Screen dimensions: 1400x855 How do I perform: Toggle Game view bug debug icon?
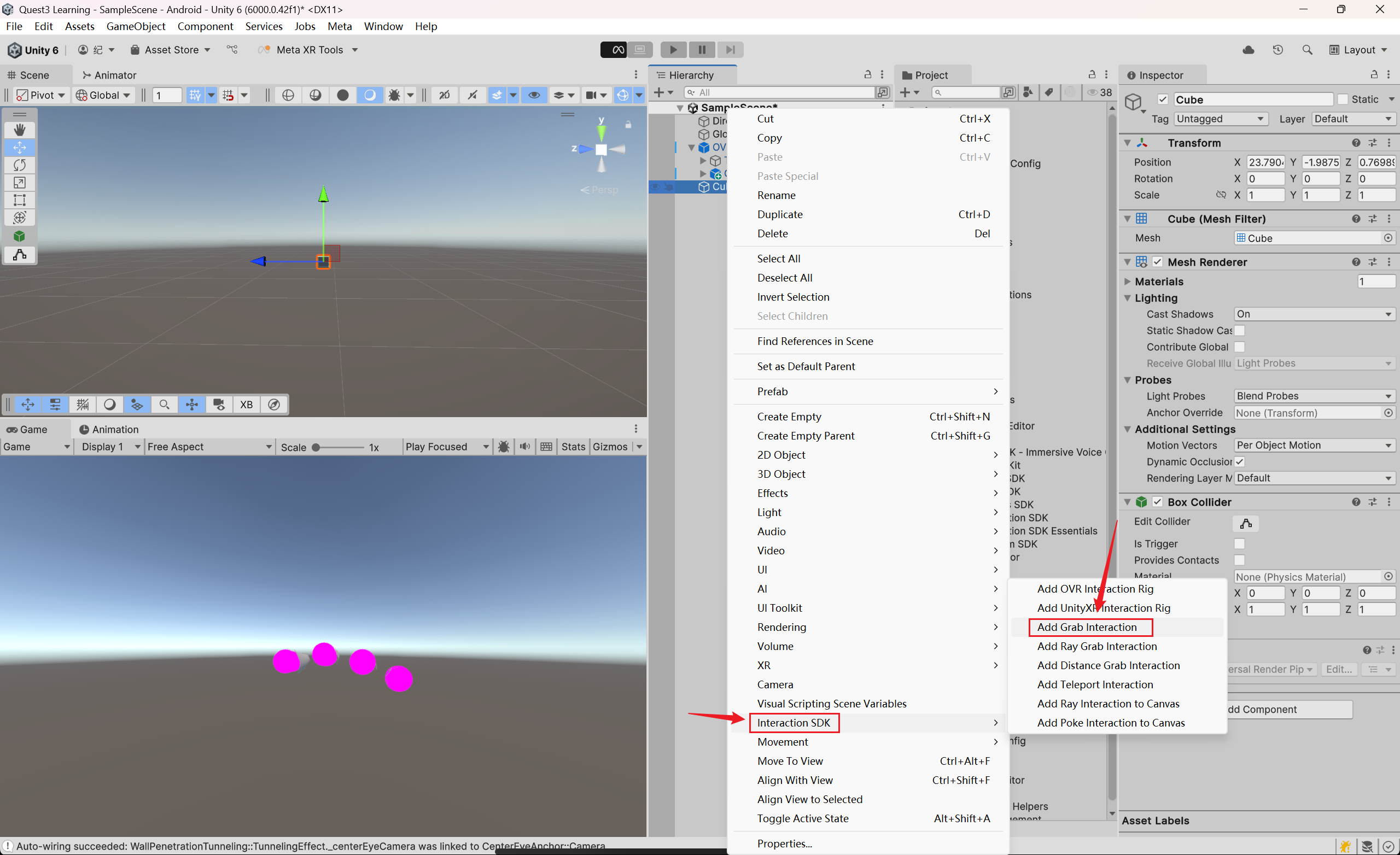click(x=504, y=447)
